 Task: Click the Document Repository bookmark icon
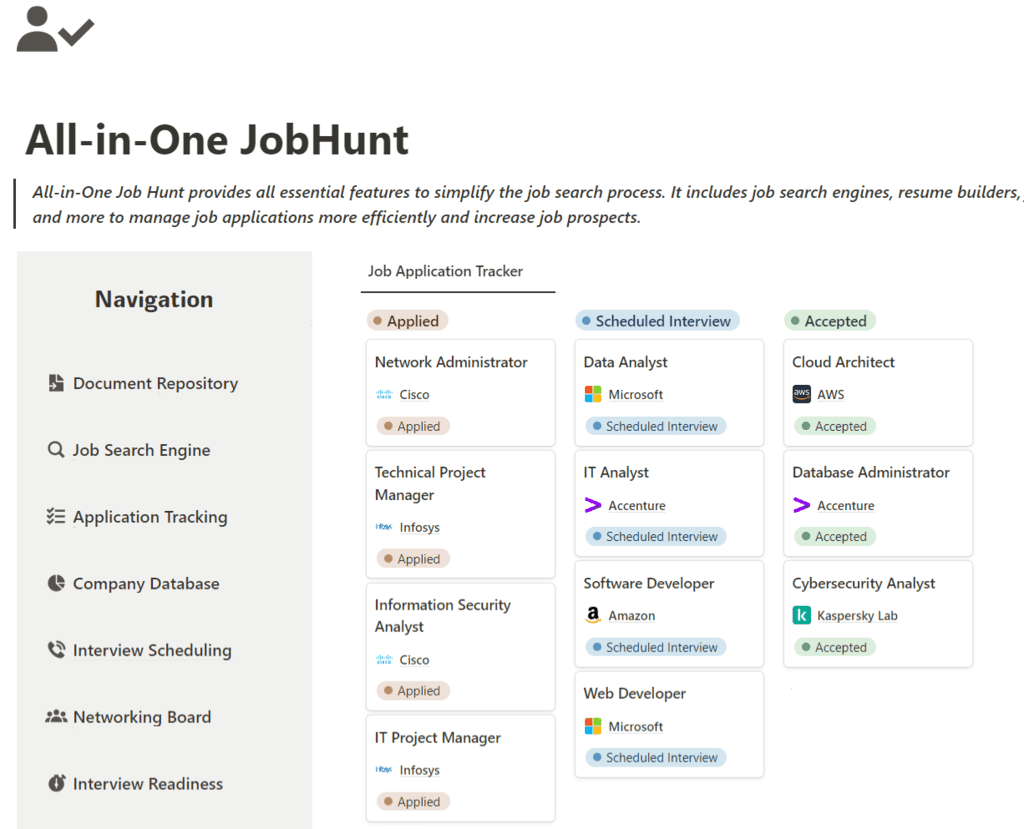point(57,383)
